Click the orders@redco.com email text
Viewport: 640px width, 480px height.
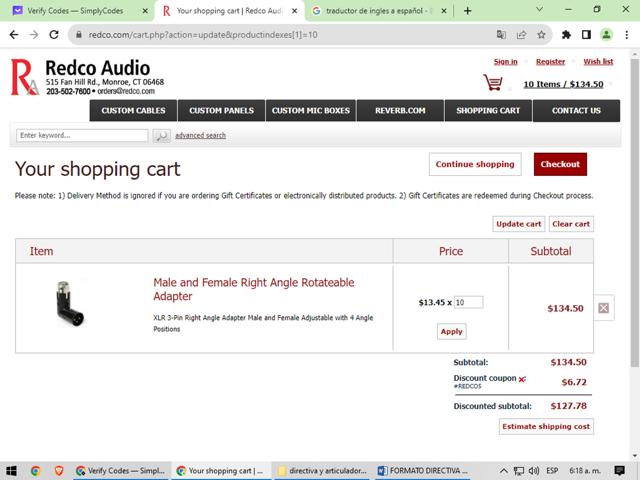click(126, 91)
